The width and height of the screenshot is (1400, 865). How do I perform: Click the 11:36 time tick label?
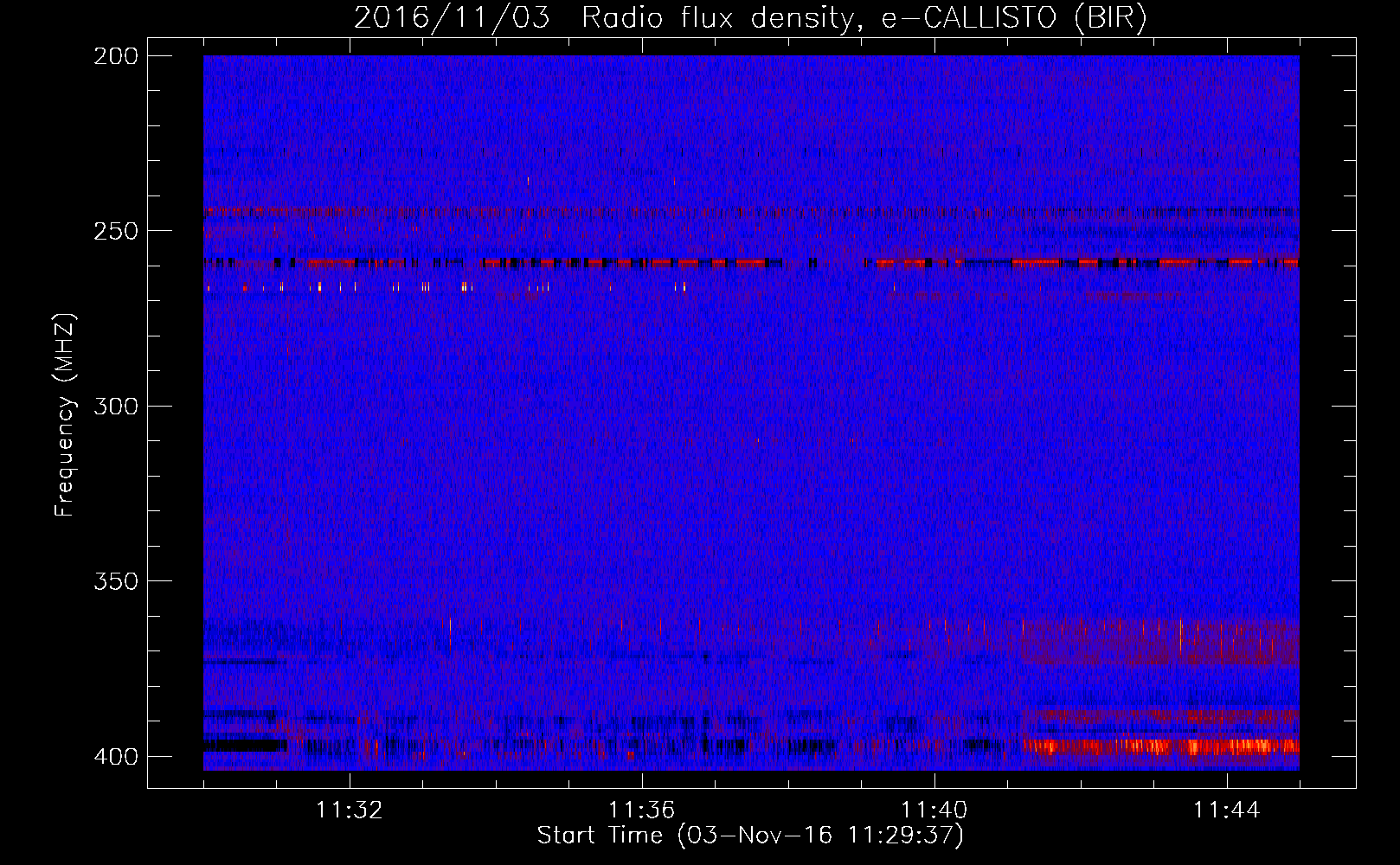[642, 811]
